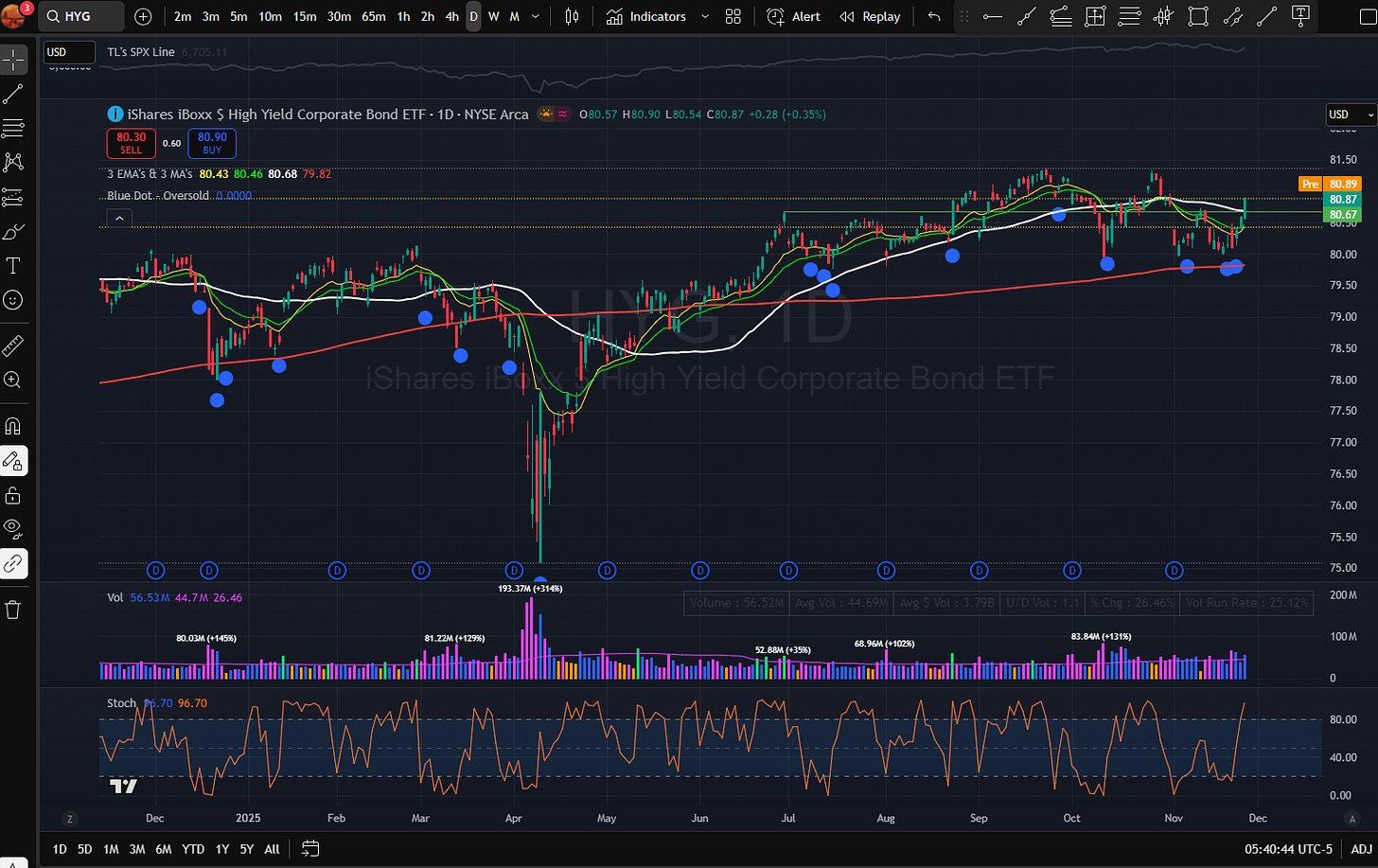Open the go-to-date calendar icon
This screenshot has height=868, width=1378.
[x=309, y=848]
